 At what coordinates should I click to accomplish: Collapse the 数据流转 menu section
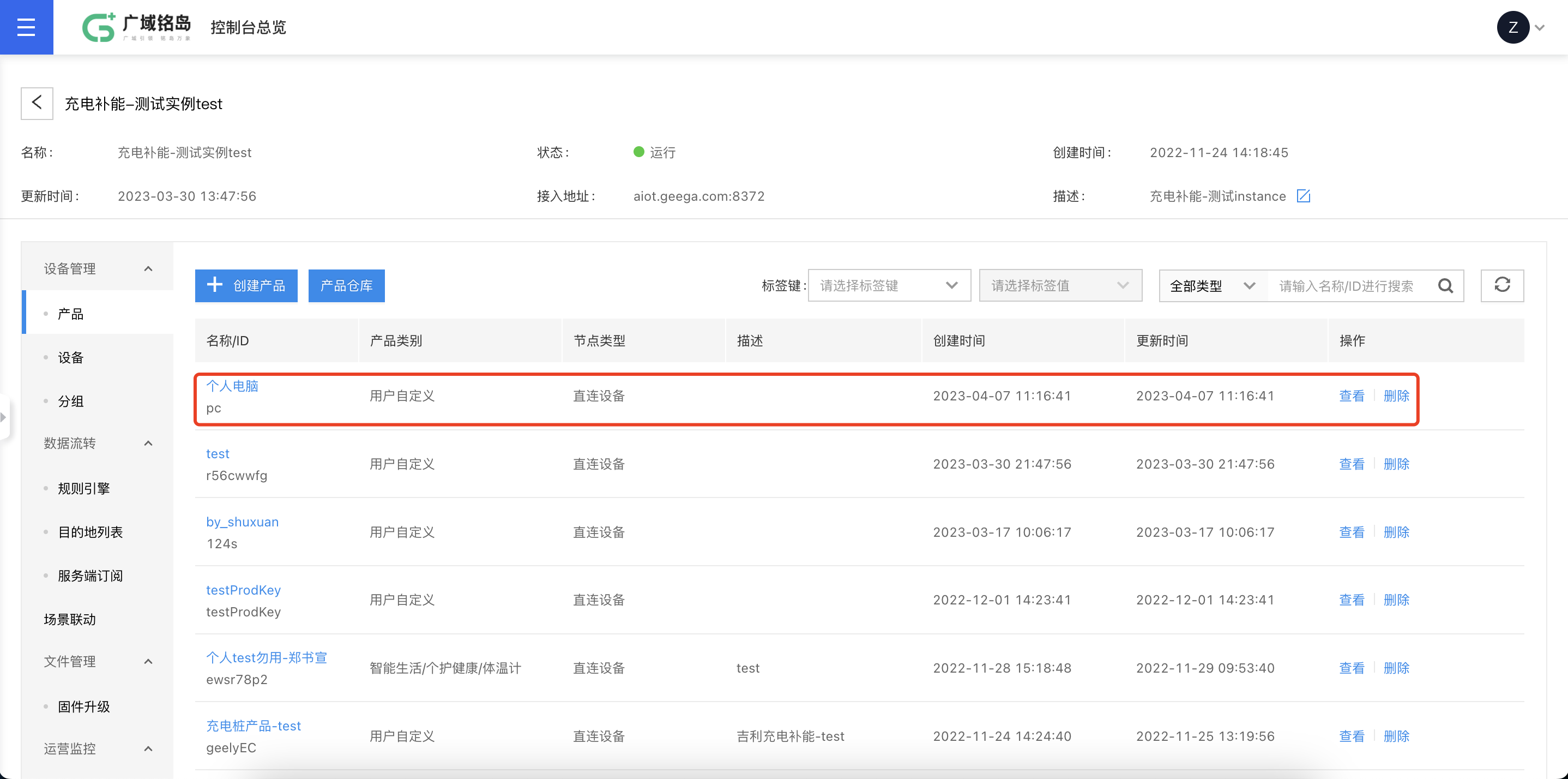148,443
